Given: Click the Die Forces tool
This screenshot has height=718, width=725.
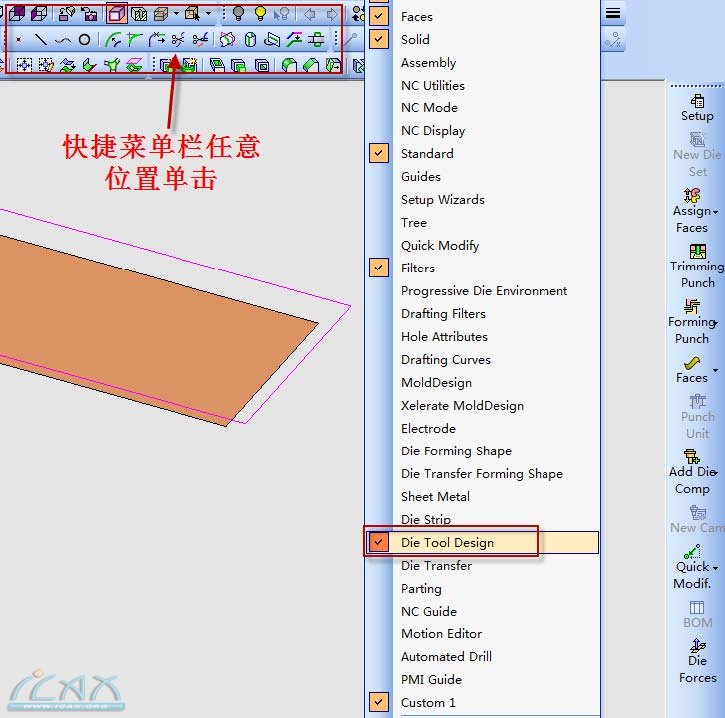Looking at the screenshot, I should click(x=697, y=661).
